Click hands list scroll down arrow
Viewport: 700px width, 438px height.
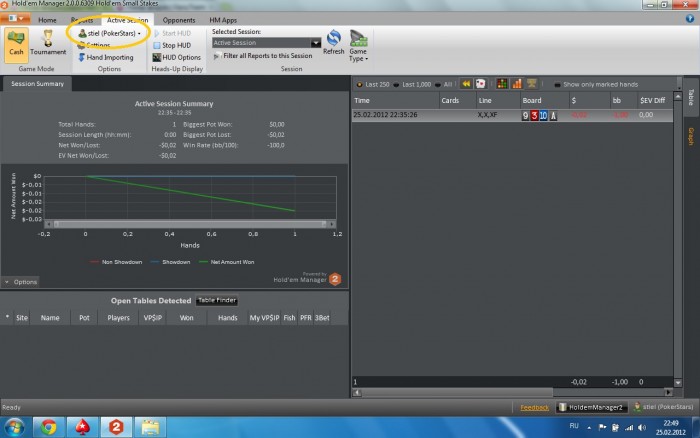(x=678, y=383)
